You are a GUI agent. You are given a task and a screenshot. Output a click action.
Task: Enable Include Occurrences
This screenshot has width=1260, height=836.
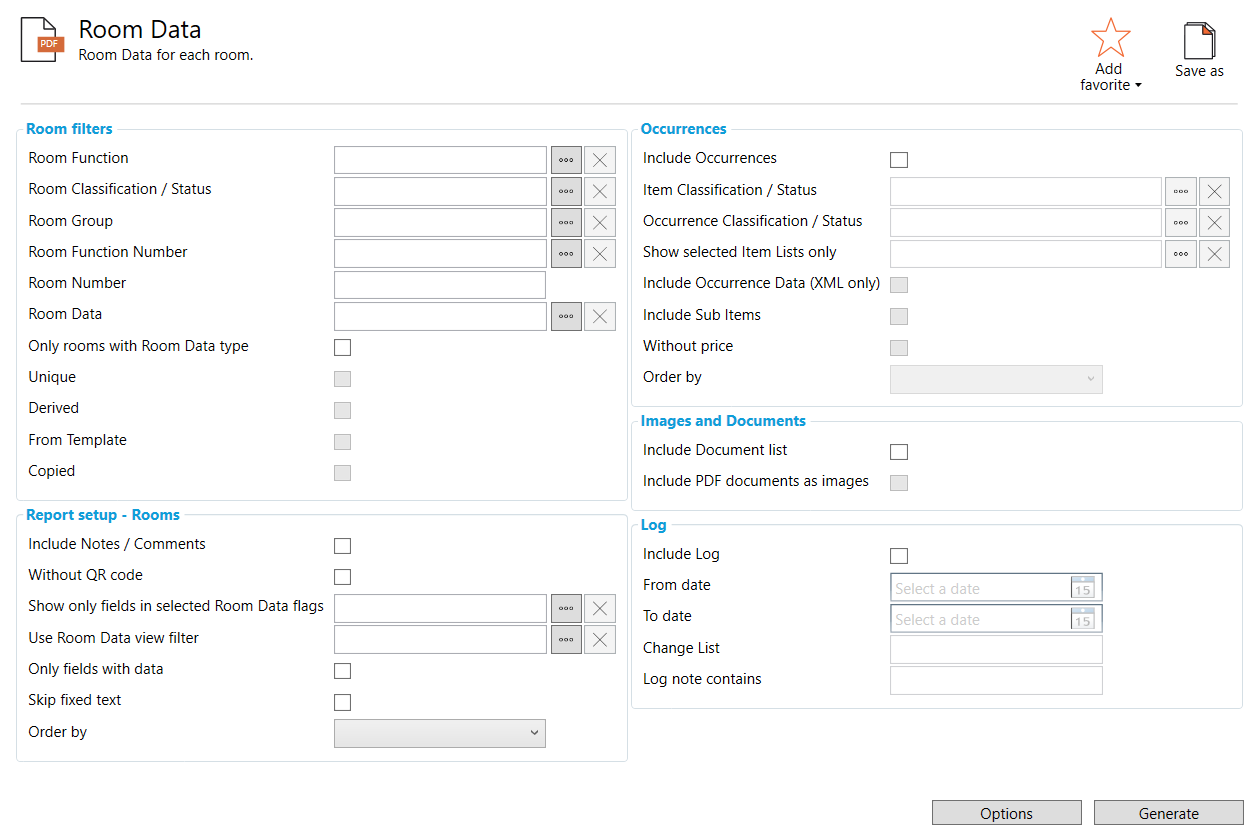pos(898,159)
